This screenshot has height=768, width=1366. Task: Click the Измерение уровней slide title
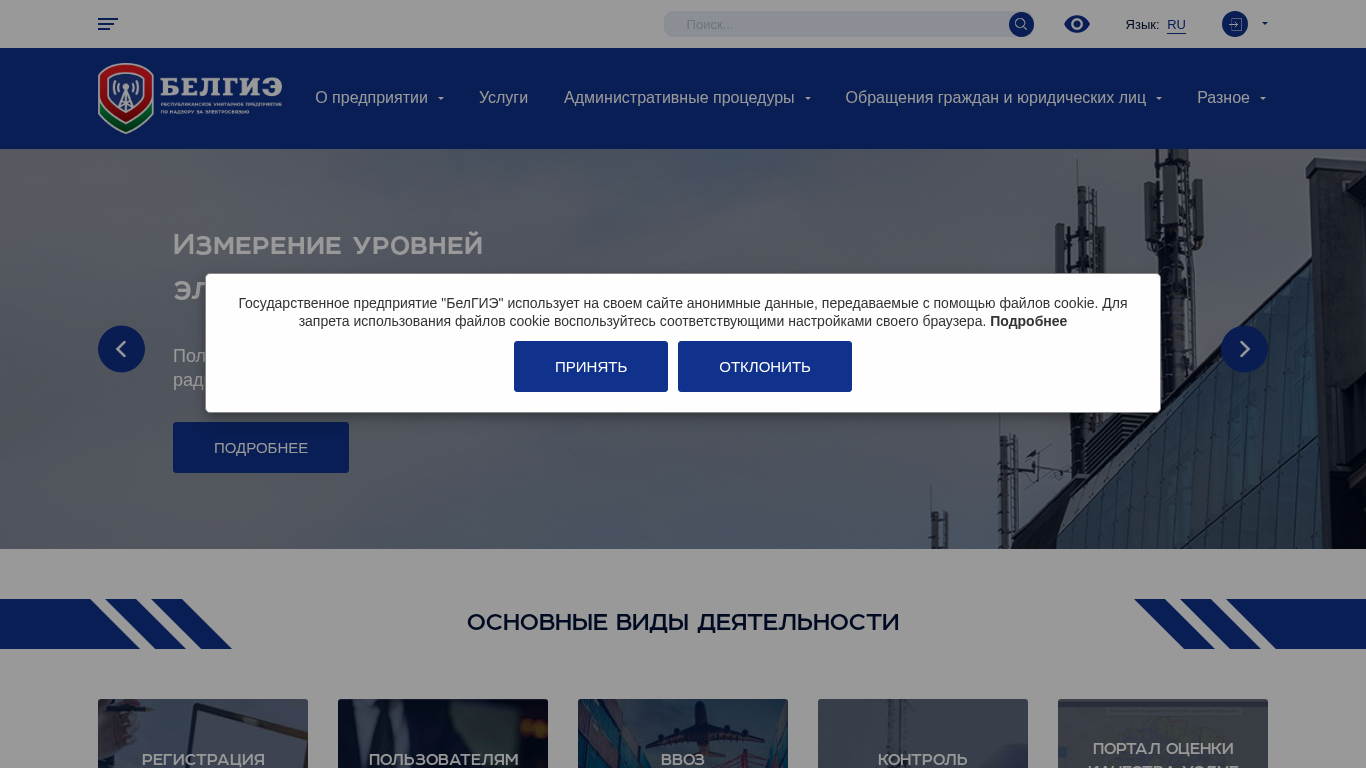click(x=328, y=244)
